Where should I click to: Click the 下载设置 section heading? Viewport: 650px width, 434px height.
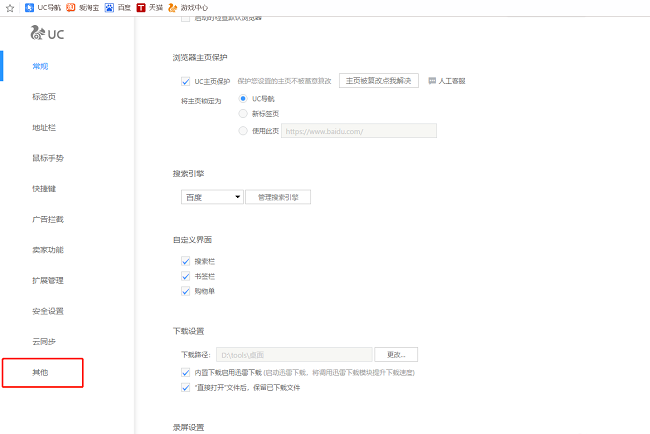tap(188, 331)
